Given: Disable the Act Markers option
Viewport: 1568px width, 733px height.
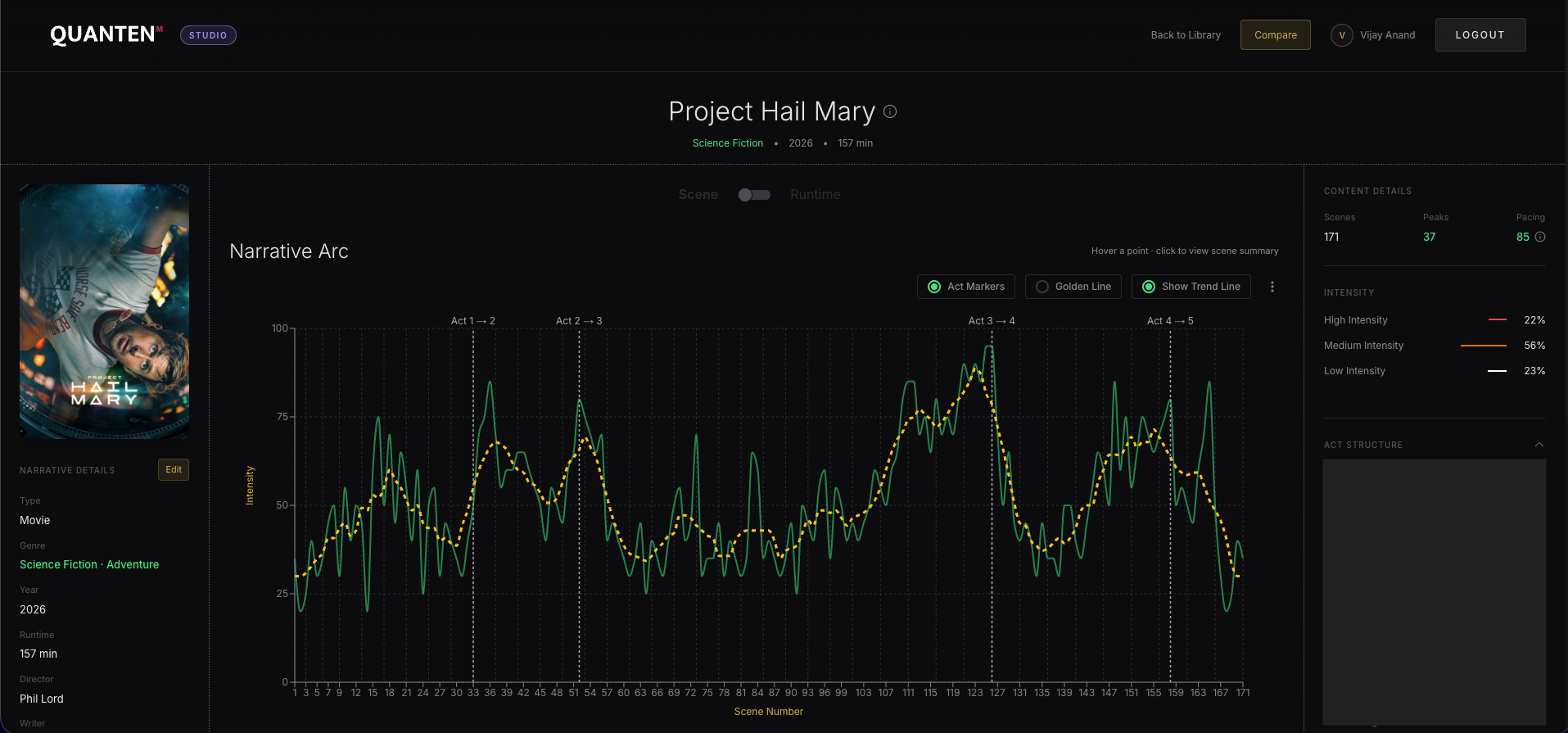Looking at the screenshot, I should [966, 287].
